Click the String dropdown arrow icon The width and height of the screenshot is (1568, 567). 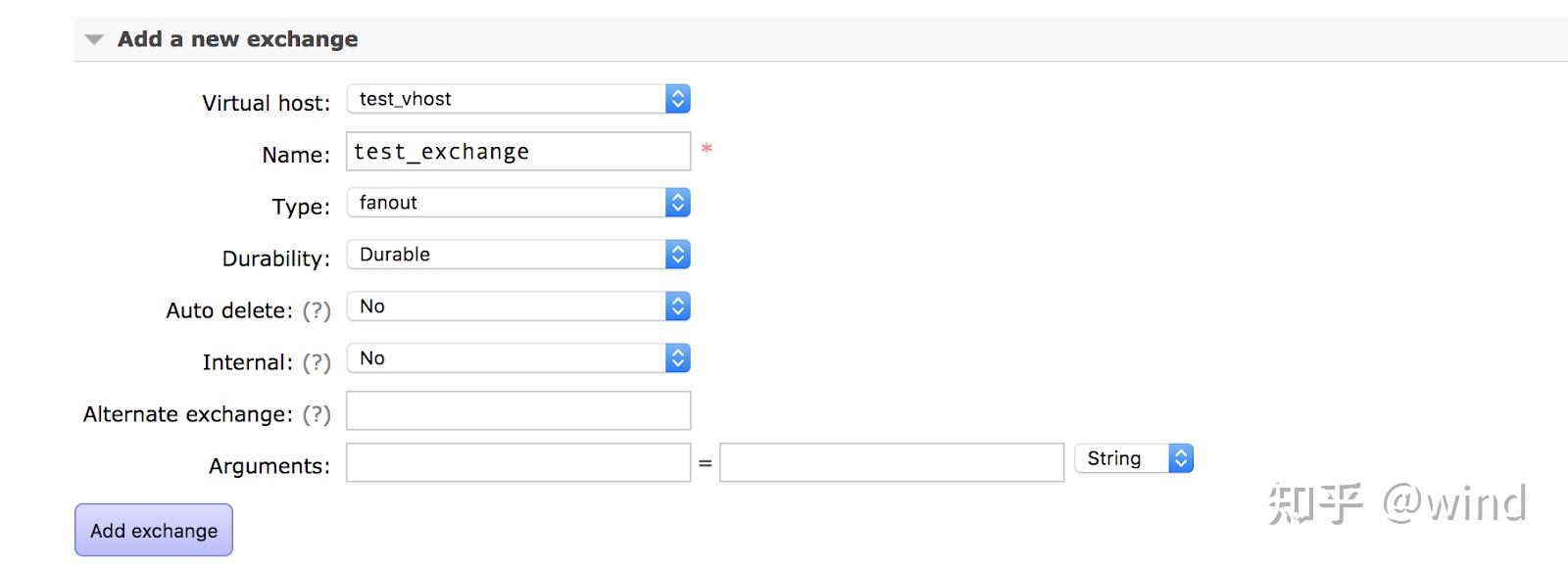(1181, 458)
